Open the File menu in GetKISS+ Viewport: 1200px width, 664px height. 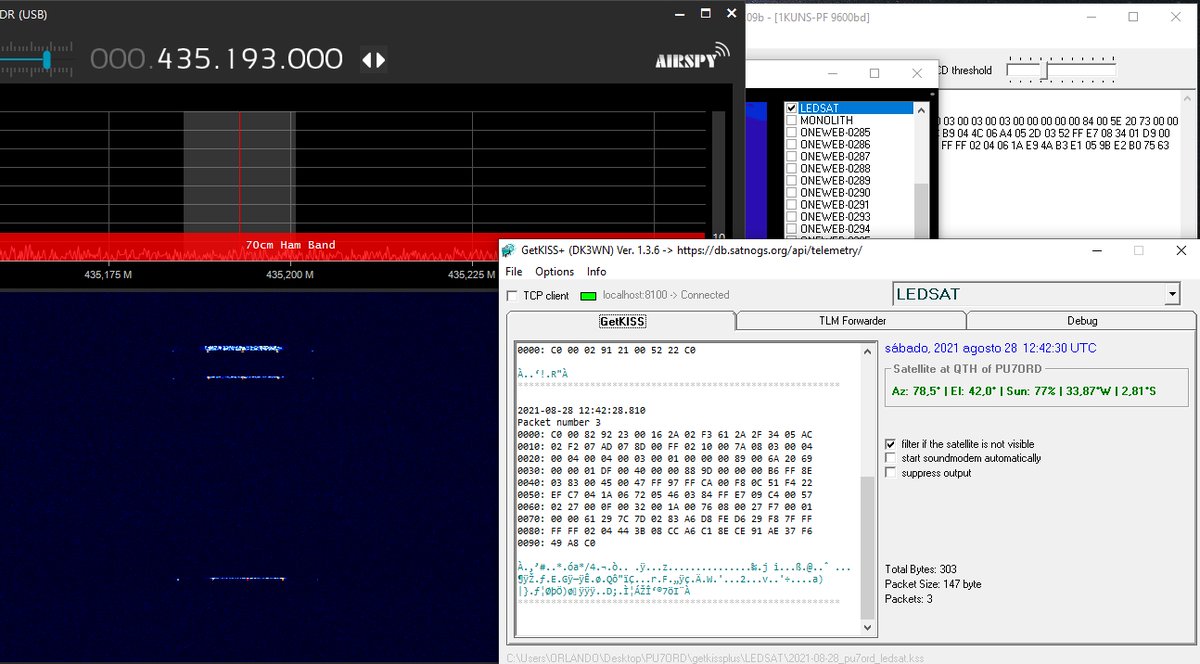pos(514,272)
